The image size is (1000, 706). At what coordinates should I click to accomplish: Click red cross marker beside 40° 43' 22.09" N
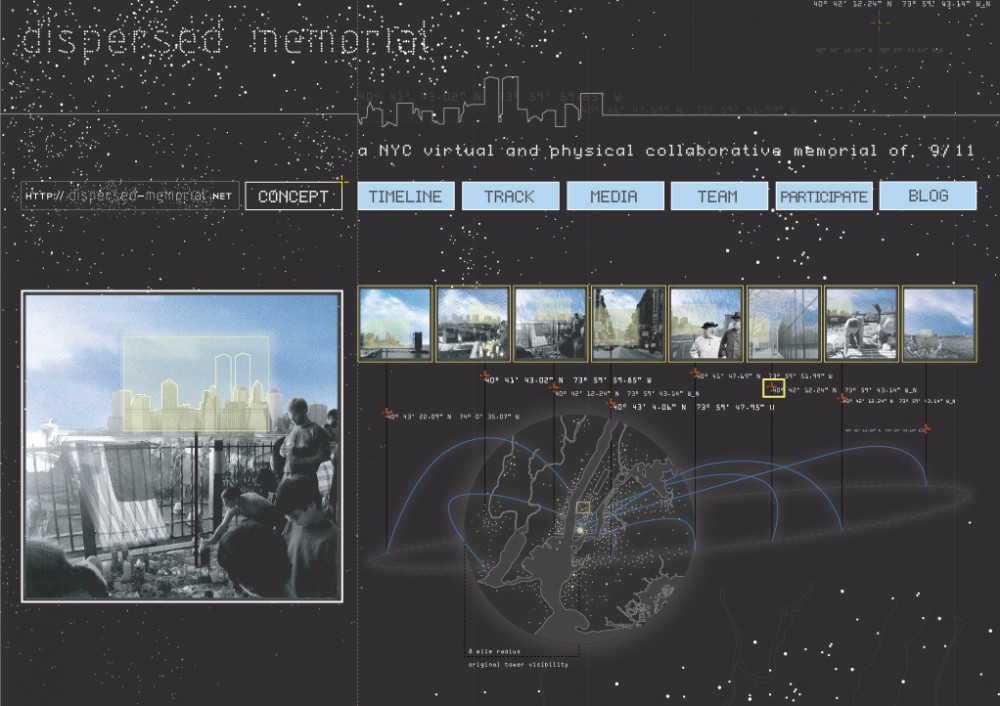[x=386, y=413]
